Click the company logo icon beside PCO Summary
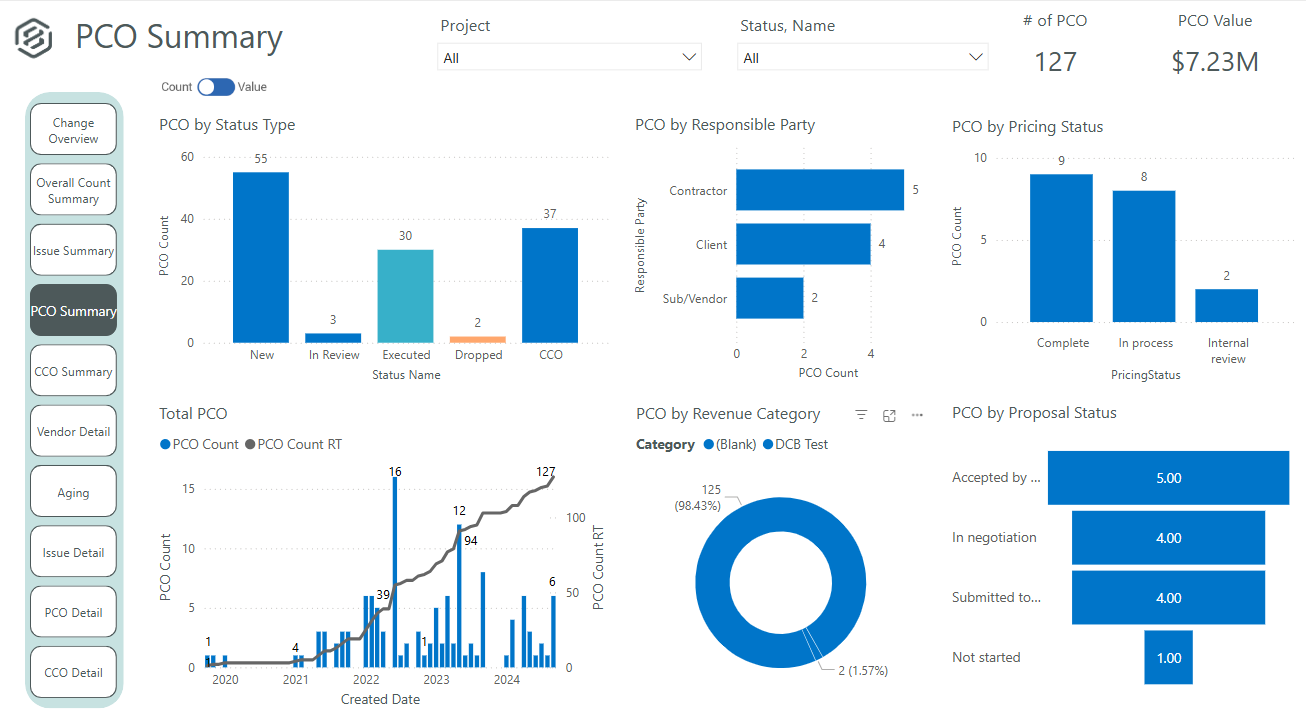 [x=34, y=38]
